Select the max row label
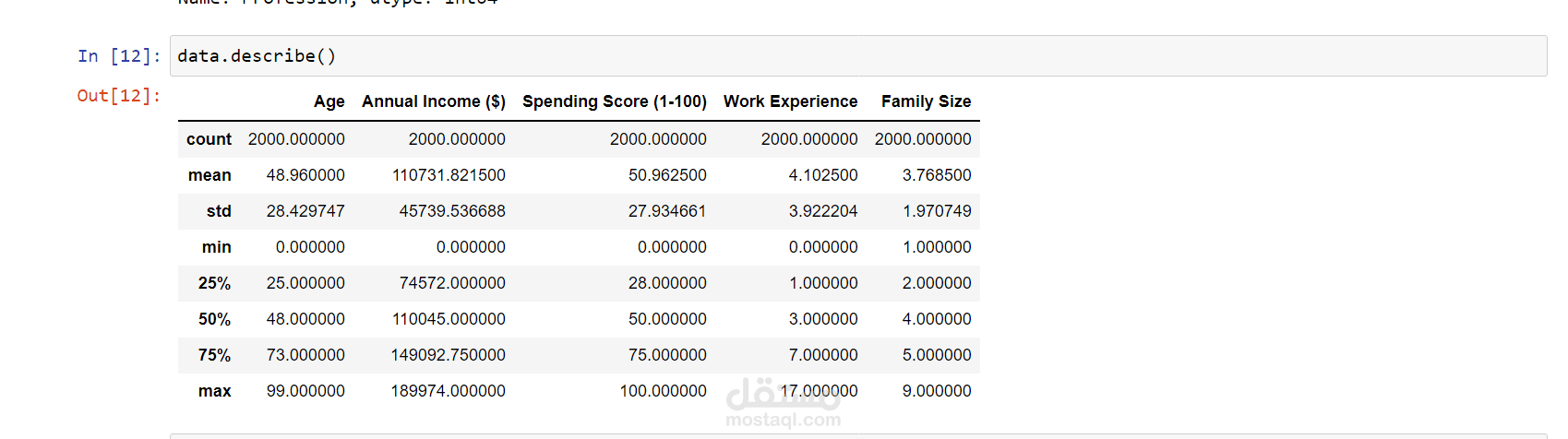1568x439 pixels. pos(214,391)
